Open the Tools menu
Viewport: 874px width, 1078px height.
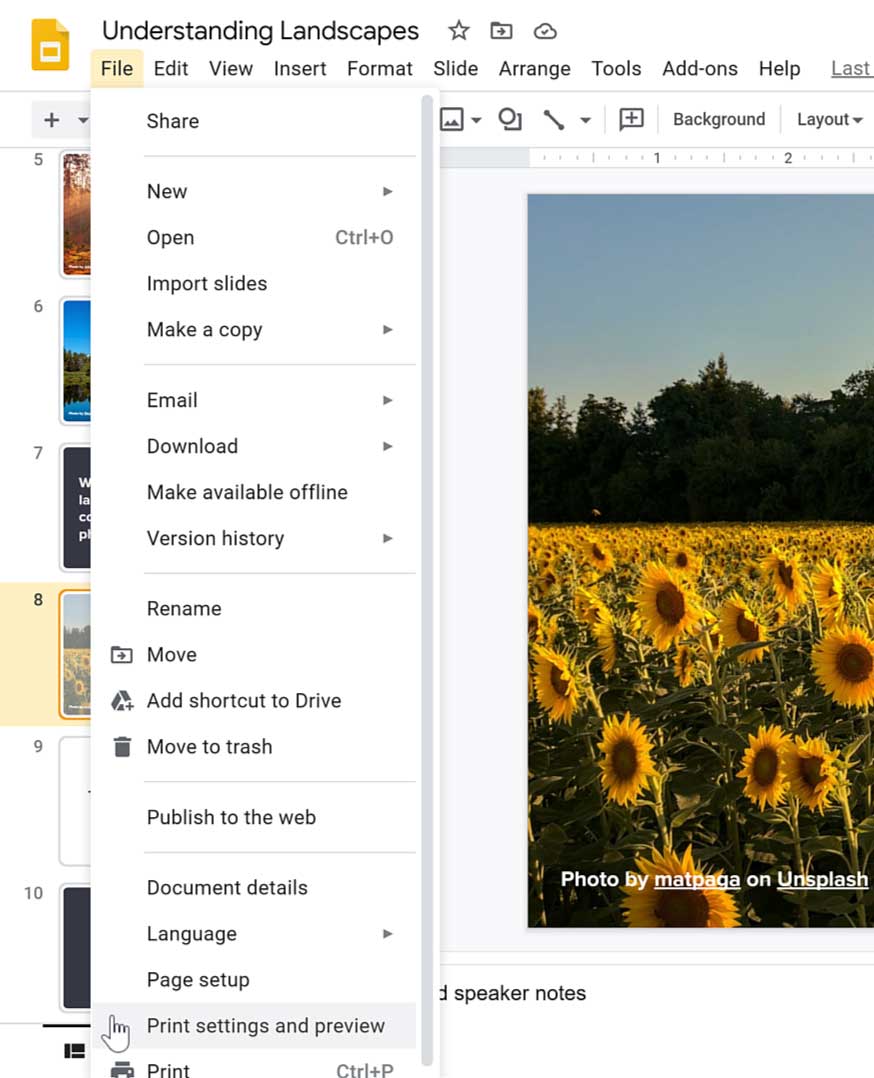coord(616,68)
